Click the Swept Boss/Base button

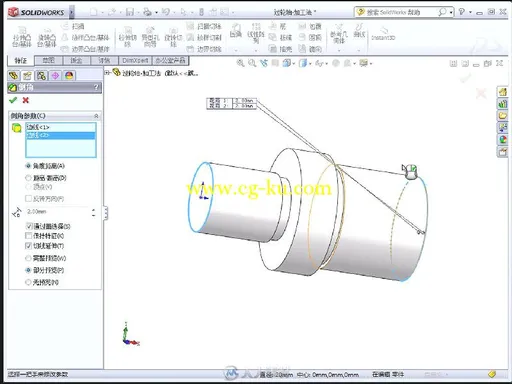74,26
